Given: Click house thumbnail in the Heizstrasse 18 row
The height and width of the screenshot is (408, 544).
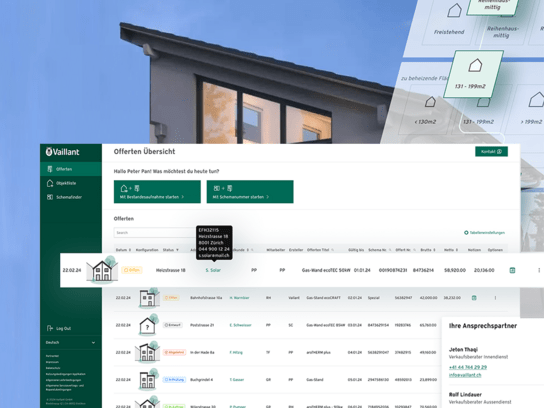Looking at the screenshot, I should (102, 270).
